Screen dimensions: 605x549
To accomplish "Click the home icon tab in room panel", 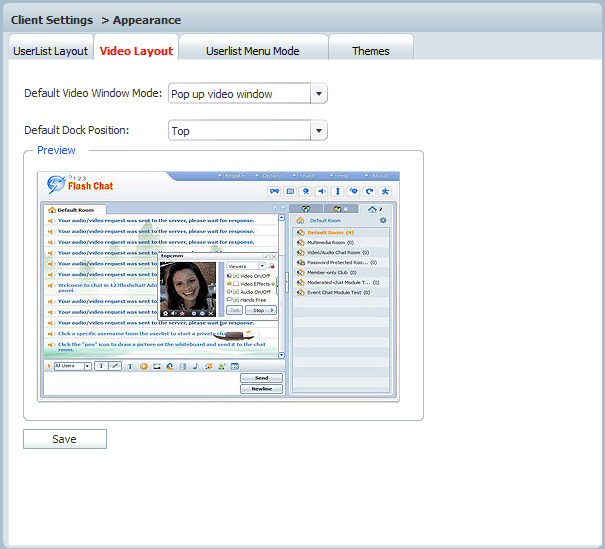I will [374, 208].
